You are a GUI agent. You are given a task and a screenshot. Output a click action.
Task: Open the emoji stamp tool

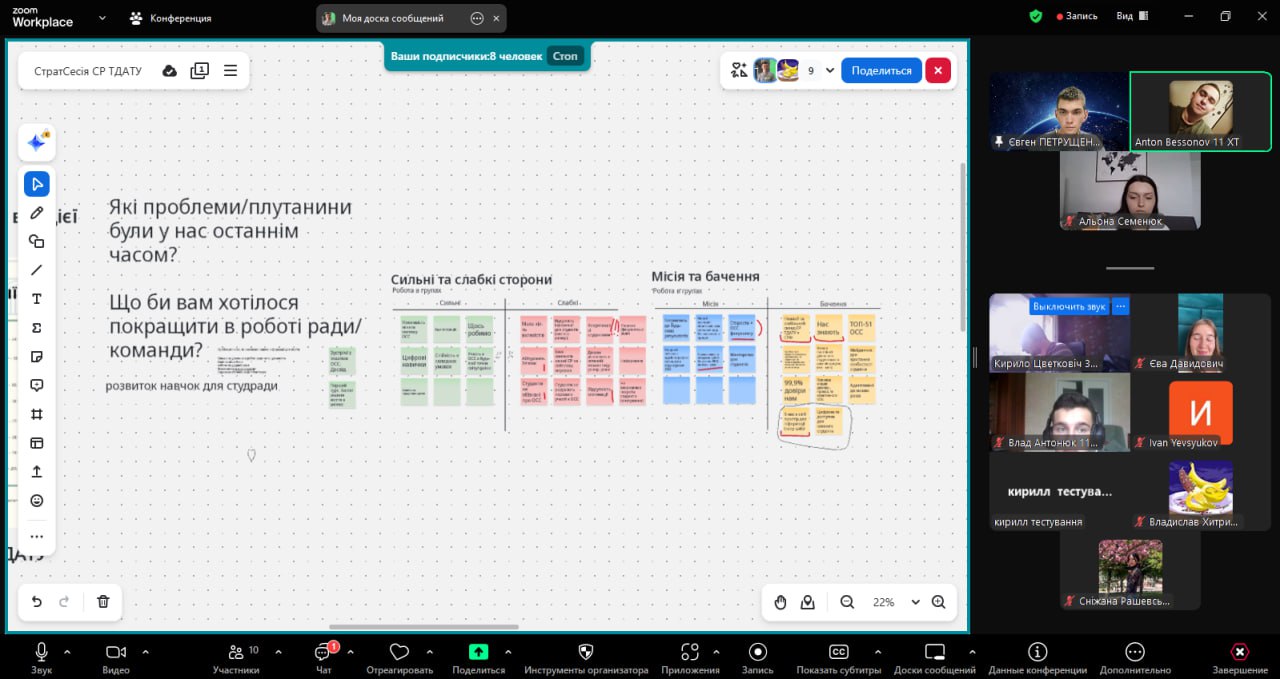(x=37, y=500)
